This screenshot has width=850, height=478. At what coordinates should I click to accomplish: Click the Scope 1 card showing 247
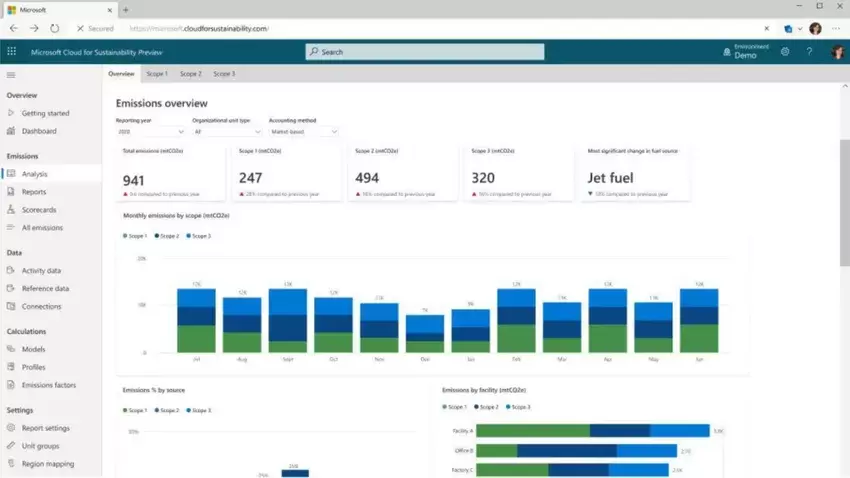pyautogui.click(x=287, y=173)
